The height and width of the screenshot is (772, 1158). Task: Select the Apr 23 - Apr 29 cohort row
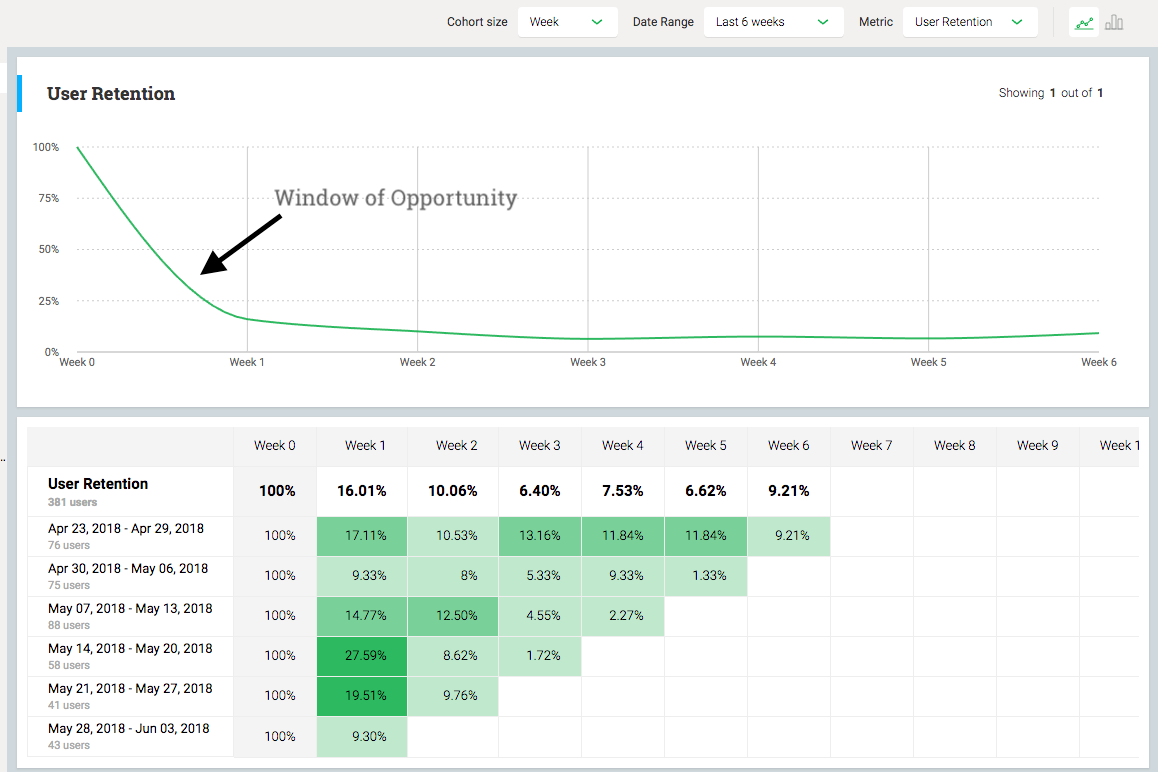click(128, 535)
